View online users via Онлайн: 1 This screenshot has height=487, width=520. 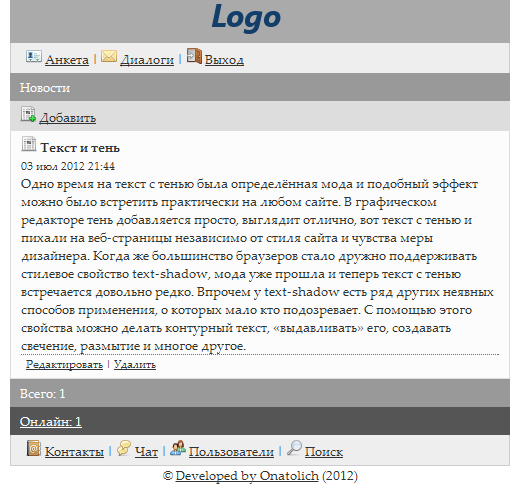[x=51, y=422]
